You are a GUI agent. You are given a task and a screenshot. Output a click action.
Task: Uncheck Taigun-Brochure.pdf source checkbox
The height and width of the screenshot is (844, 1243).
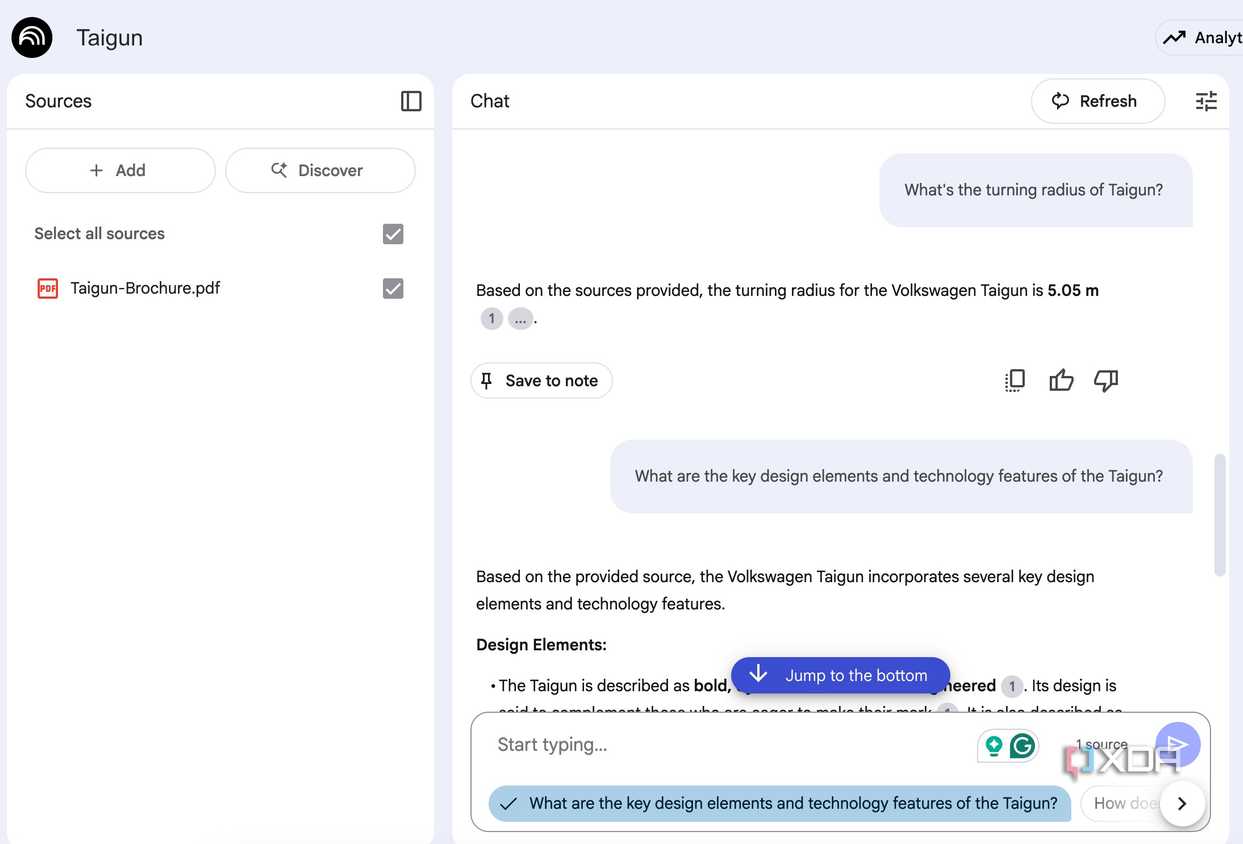[x=393, y=289]
